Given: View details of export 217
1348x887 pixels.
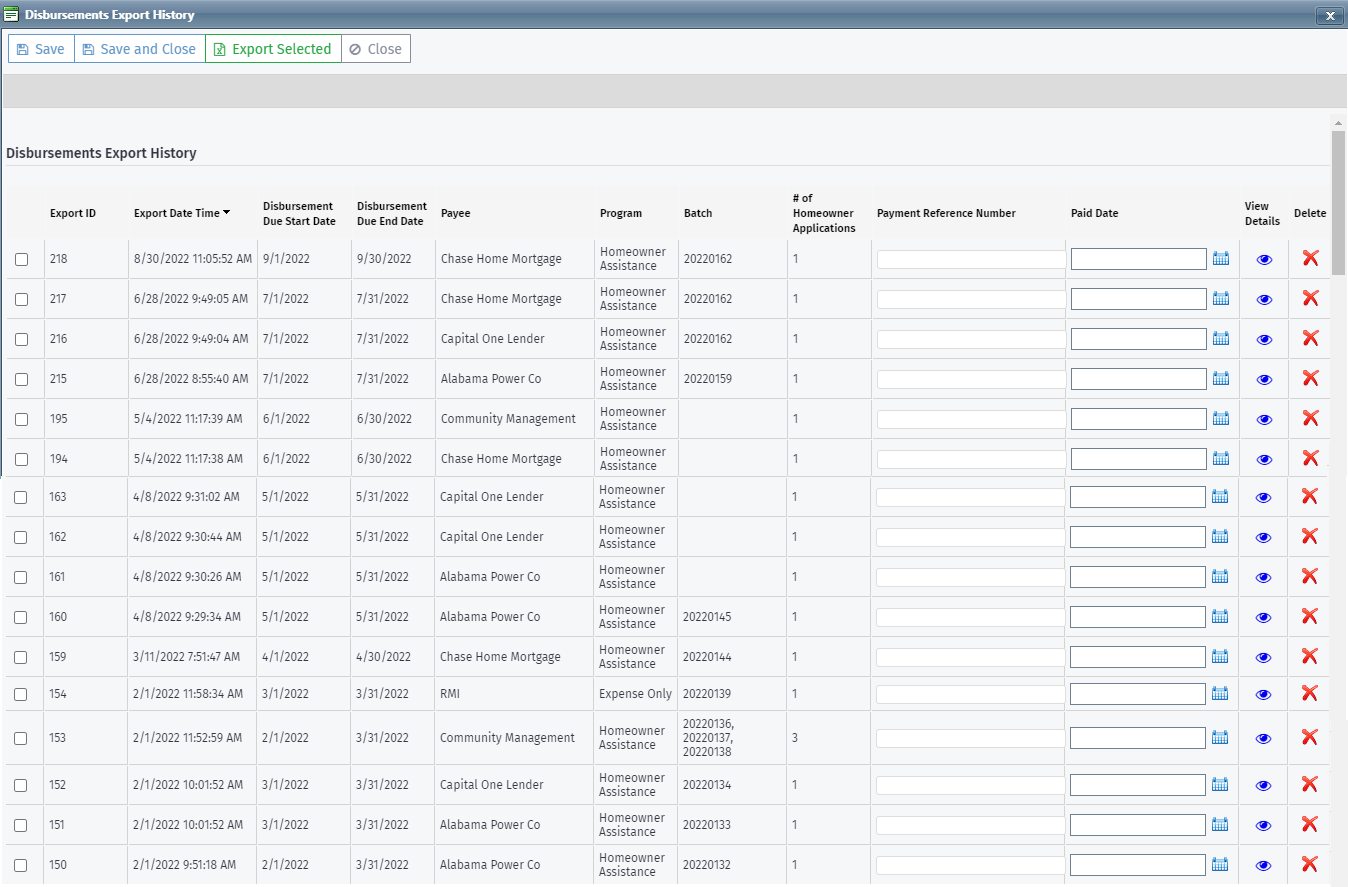Looking at the screenshot, I should coord(1264,299).
